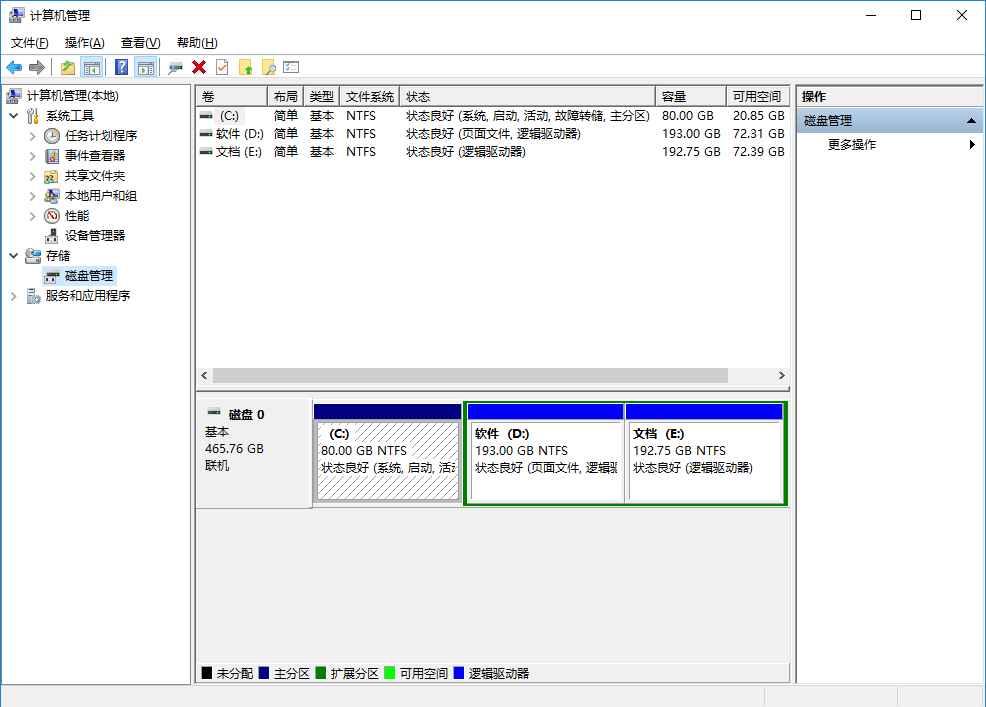Click the connect drive icon in toolbar

tap(175, 67)
